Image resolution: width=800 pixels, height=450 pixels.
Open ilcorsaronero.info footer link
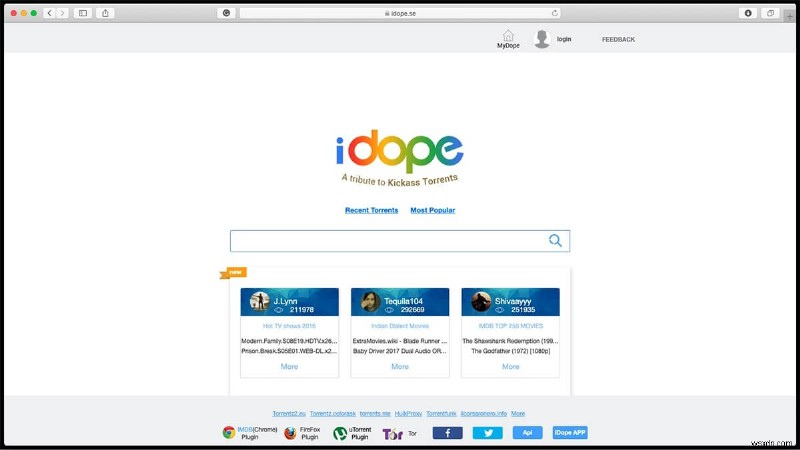(x=484, y=413)
